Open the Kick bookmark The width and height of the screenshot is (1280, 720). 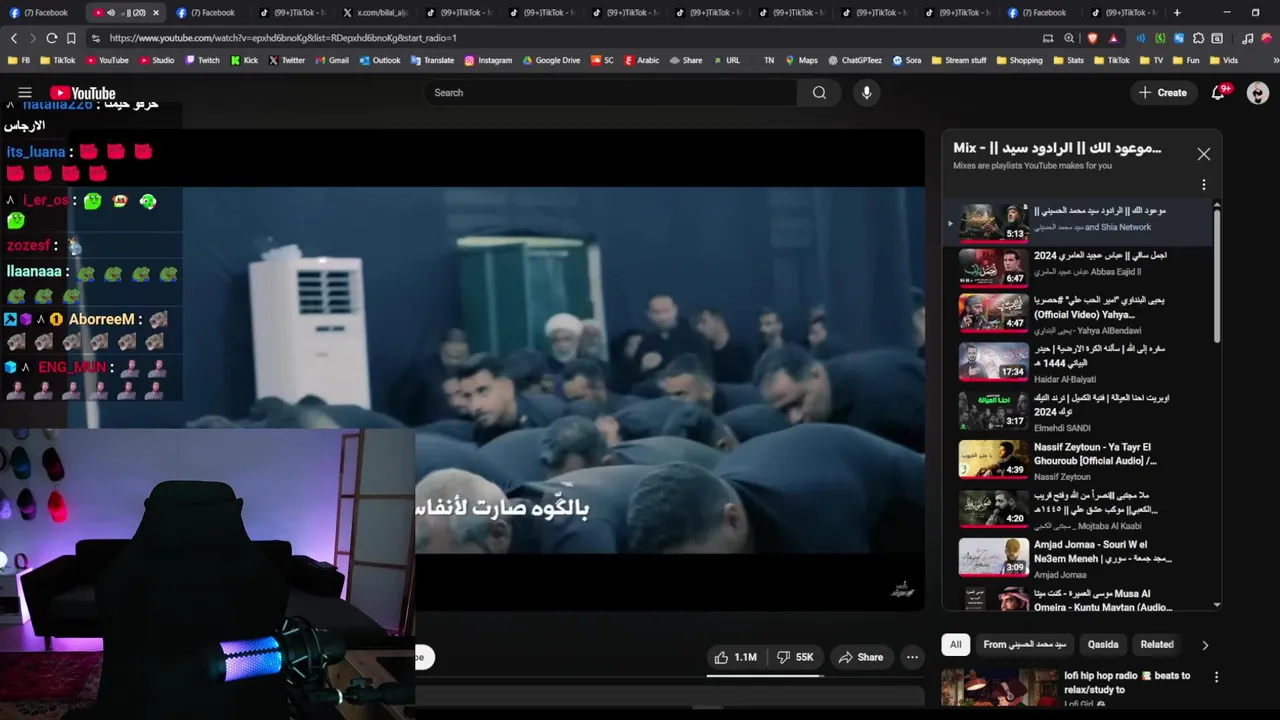(244, 60)
